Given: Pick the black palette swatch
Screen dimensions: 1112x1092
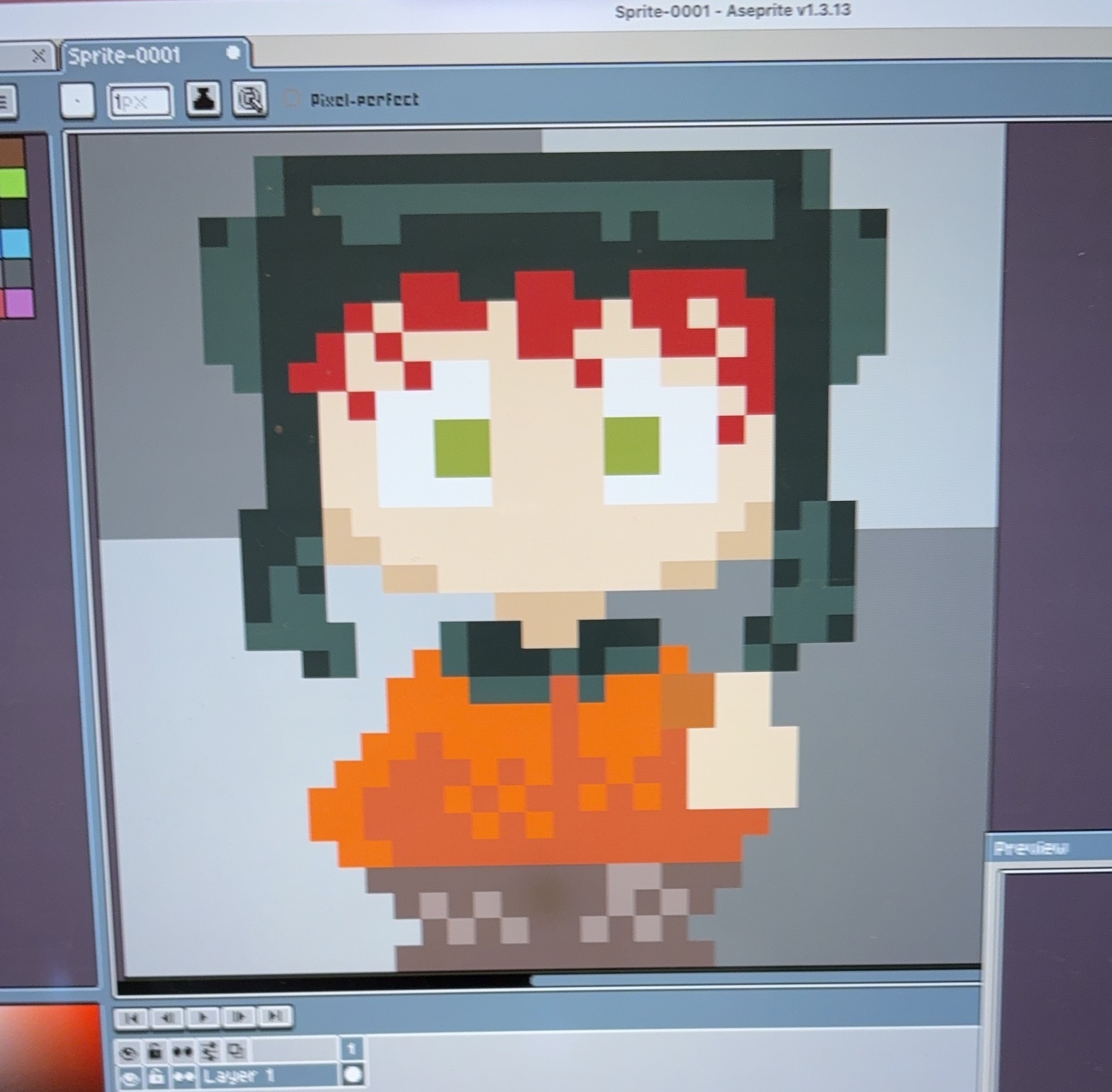Looking at the screenshot, I should point(14,213).
